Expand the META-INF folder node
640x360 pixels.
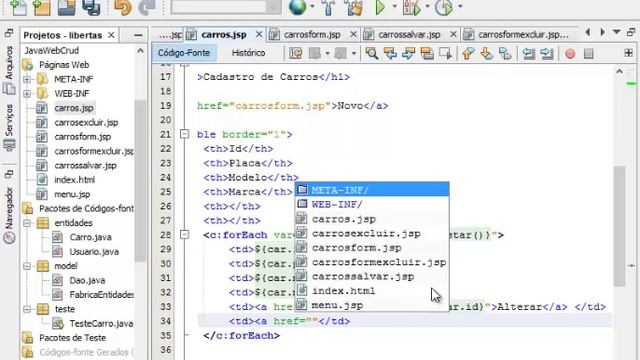point(27,80)
